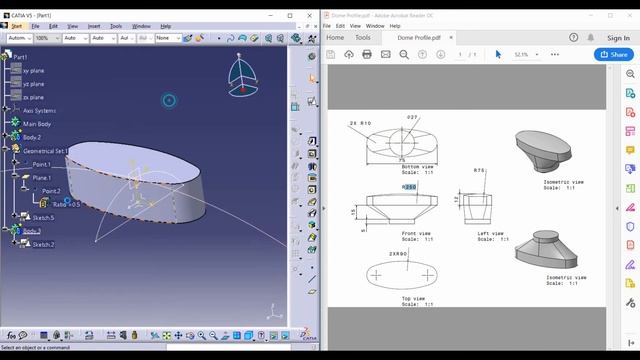Screen dimensions: 640x360
Task: Click the Fly Mode icon in CATIA bottom toolbar
Action: [x=155, y=336]
